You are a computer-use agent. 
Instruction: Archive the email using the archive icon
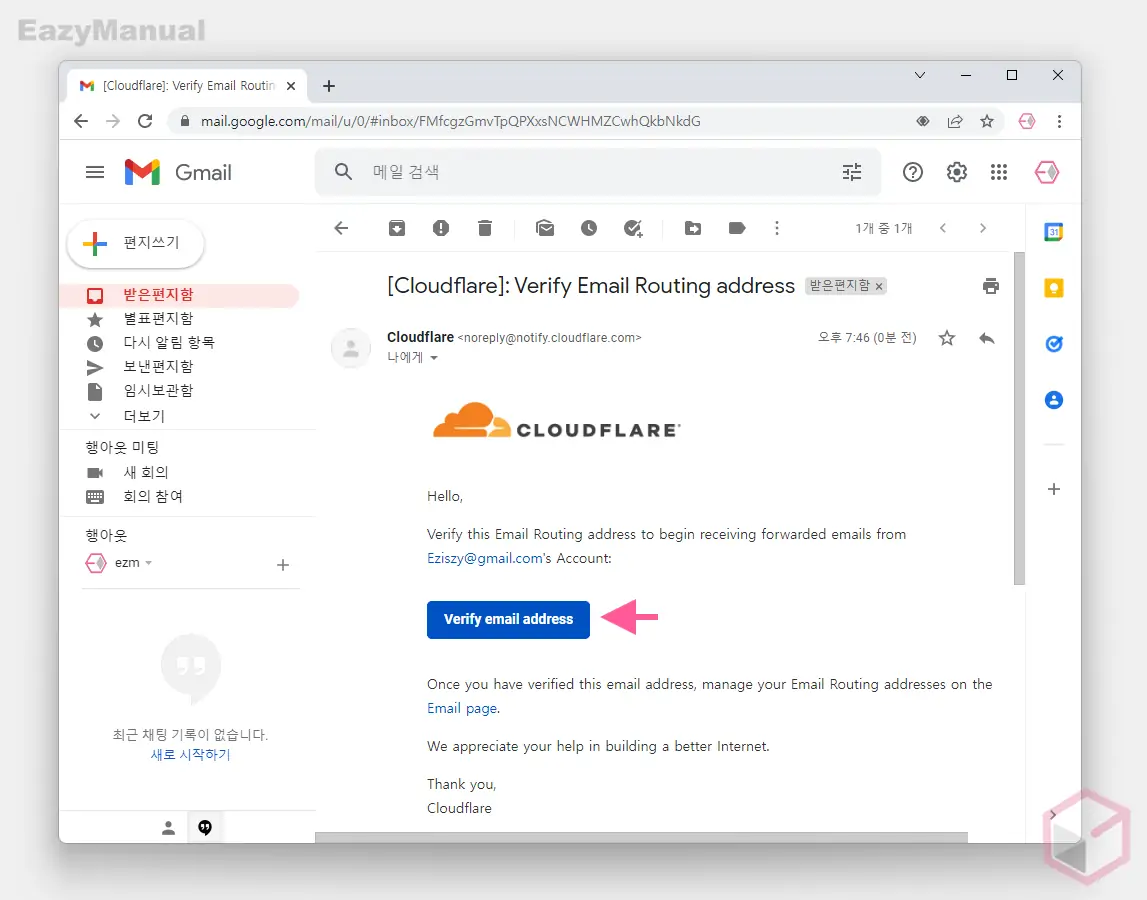(x=397, y=228)
